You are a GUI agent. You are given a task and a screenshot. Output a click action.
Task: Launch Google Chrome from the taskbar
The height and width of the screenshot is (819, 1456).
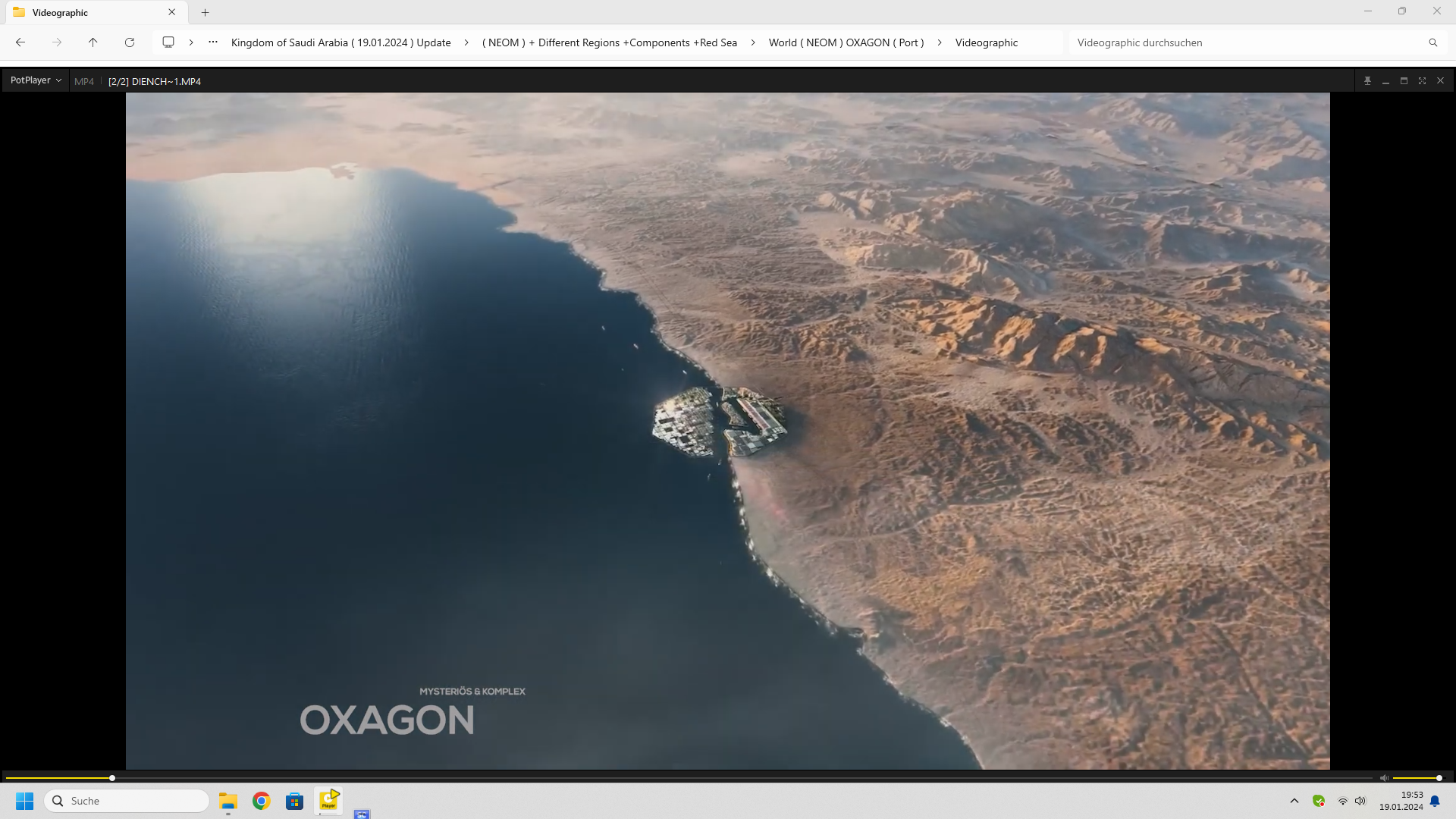[262, 801]
